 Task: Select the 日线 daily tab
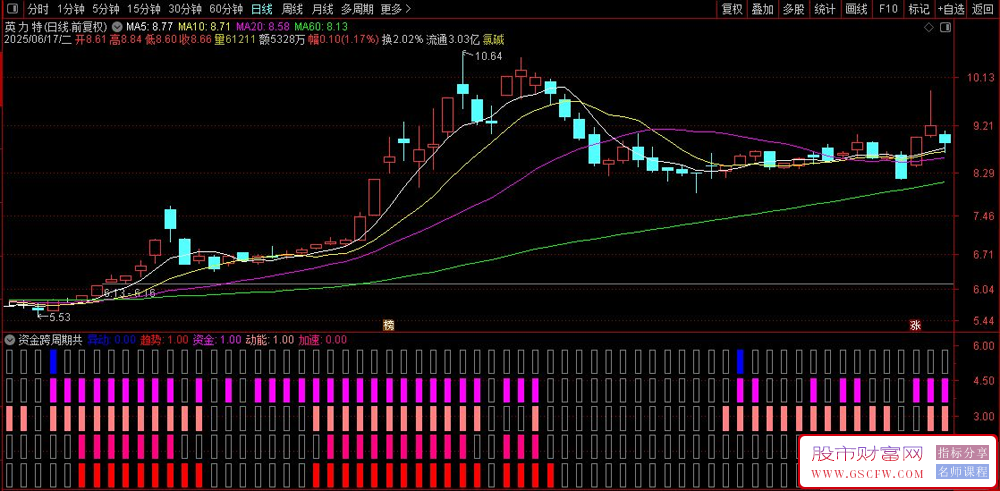(261, 9)
